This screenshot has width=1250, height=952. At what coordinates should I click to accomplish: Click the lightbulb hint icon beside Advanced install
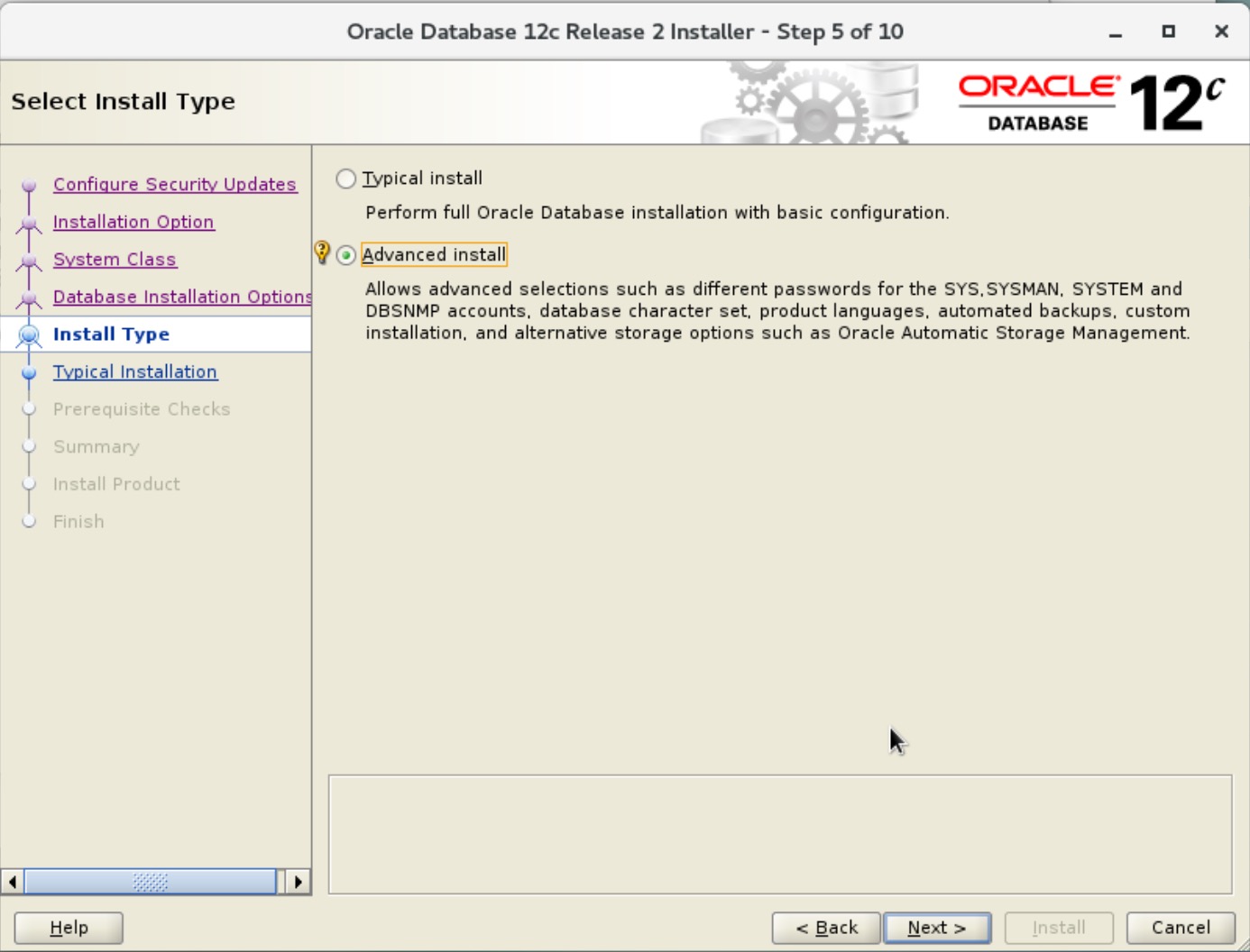tap(322, 252)
